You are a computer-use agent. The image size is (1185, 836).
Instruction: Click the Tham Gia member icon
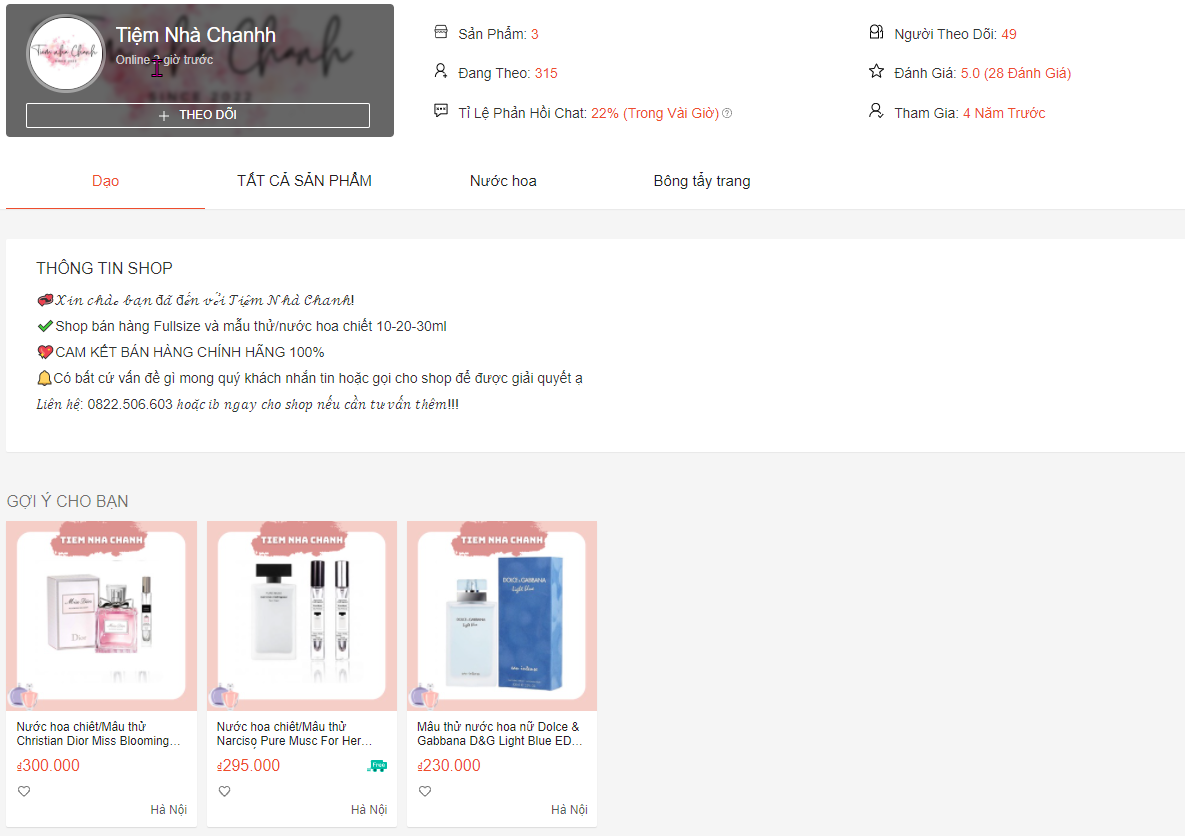pos(876,111)
